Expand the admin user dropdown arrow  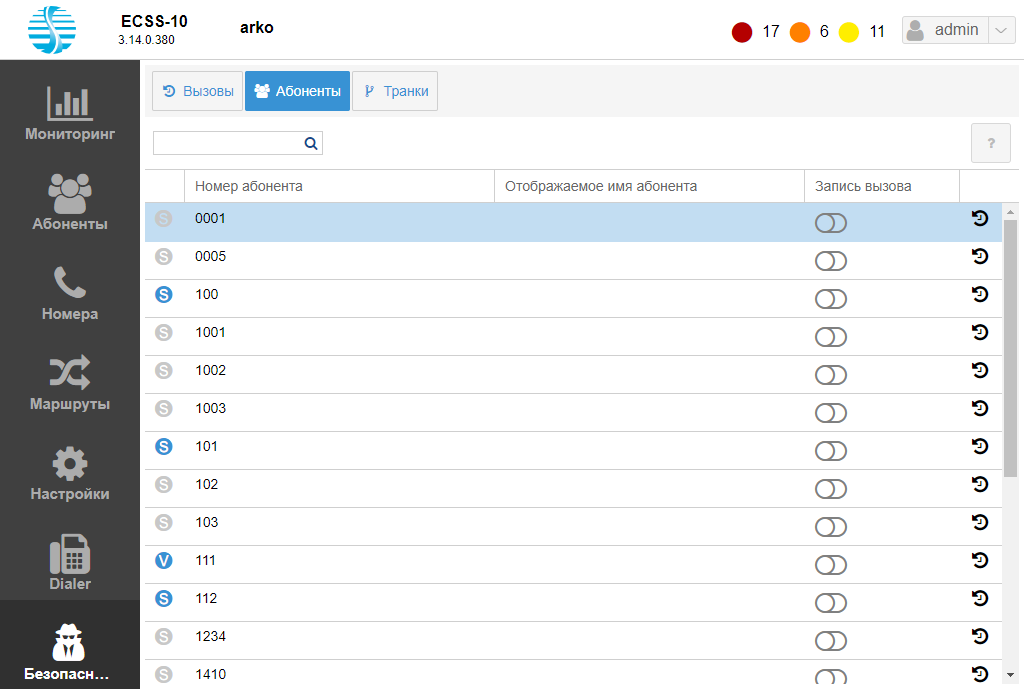pos(1002,31)
